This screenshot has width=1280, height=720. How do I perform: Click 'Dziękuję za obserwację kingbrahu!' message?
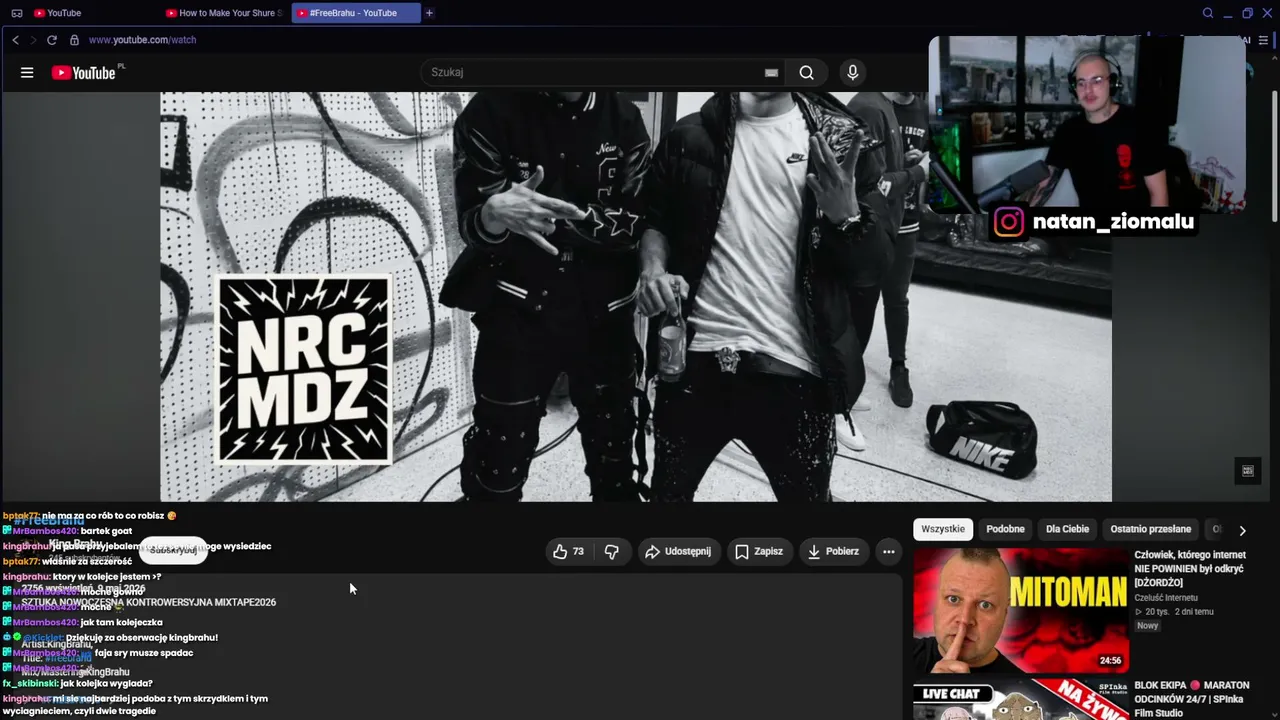click(x=142, y=638)
